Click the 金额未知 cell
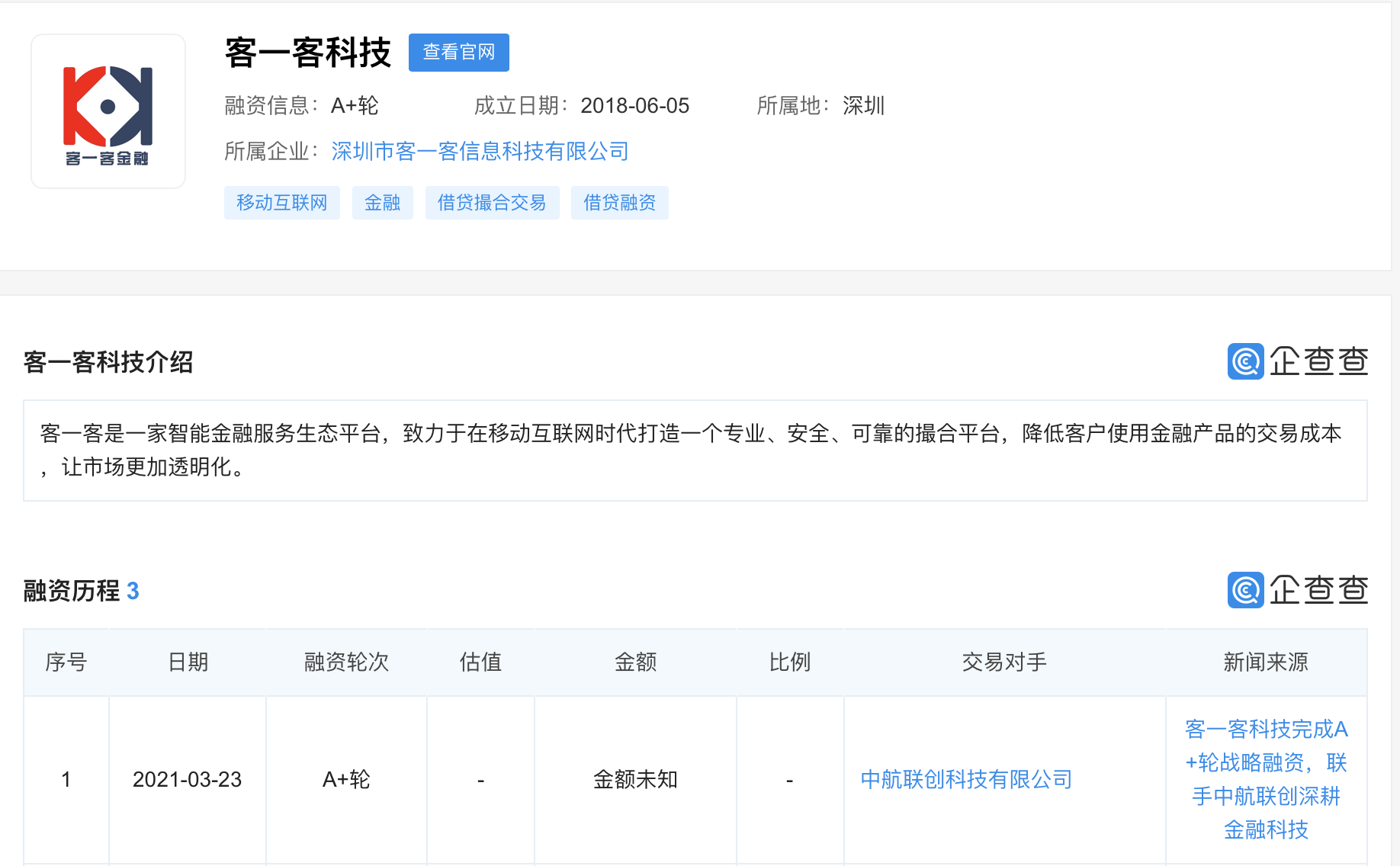 coord(636,779)
